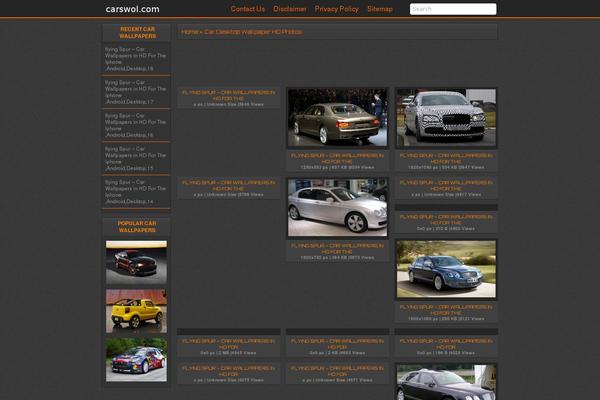Click the title link under the camouflaged car photo

tap(446, 158)
